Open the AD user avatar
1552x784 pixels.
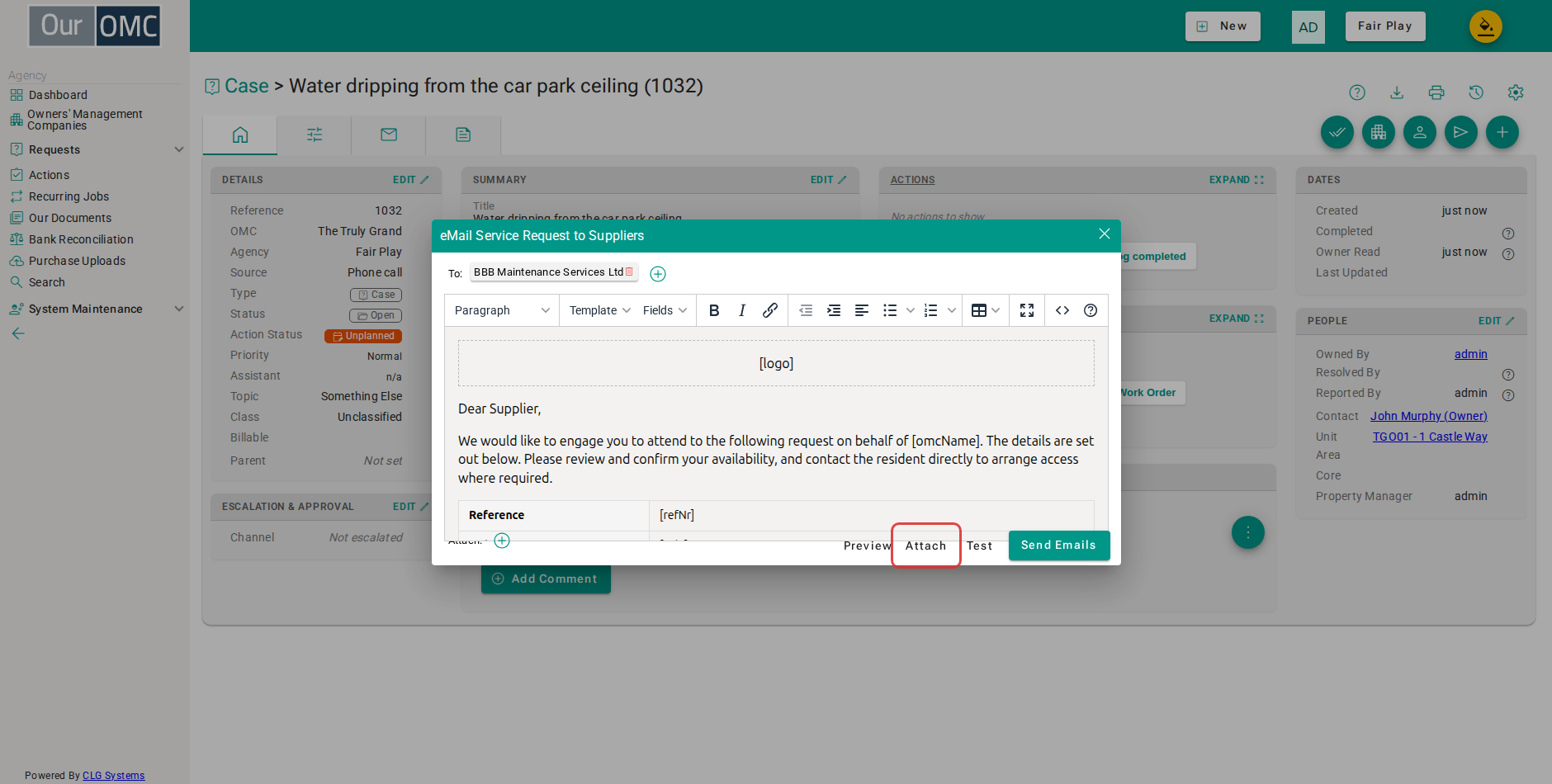point(1308,27)
